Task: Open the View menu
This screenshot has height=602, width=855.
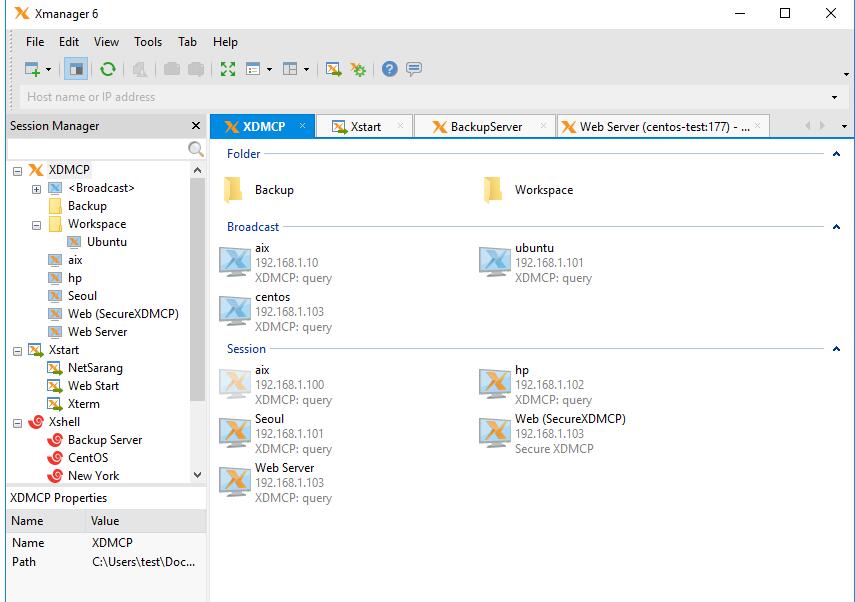Action: [106, 42]
